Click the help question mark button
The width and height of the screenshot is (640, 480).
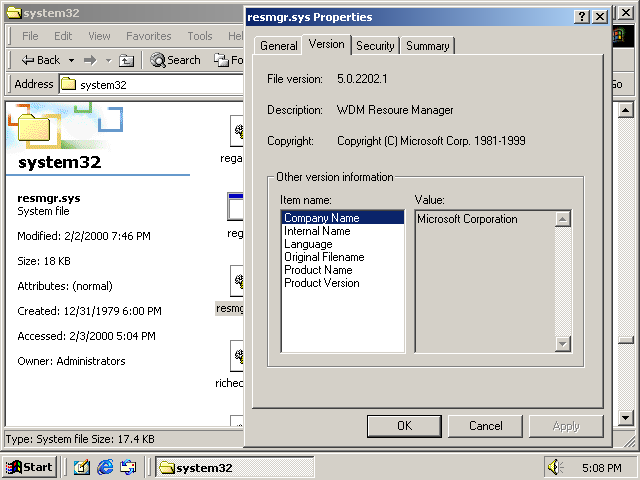coord(582,17)
